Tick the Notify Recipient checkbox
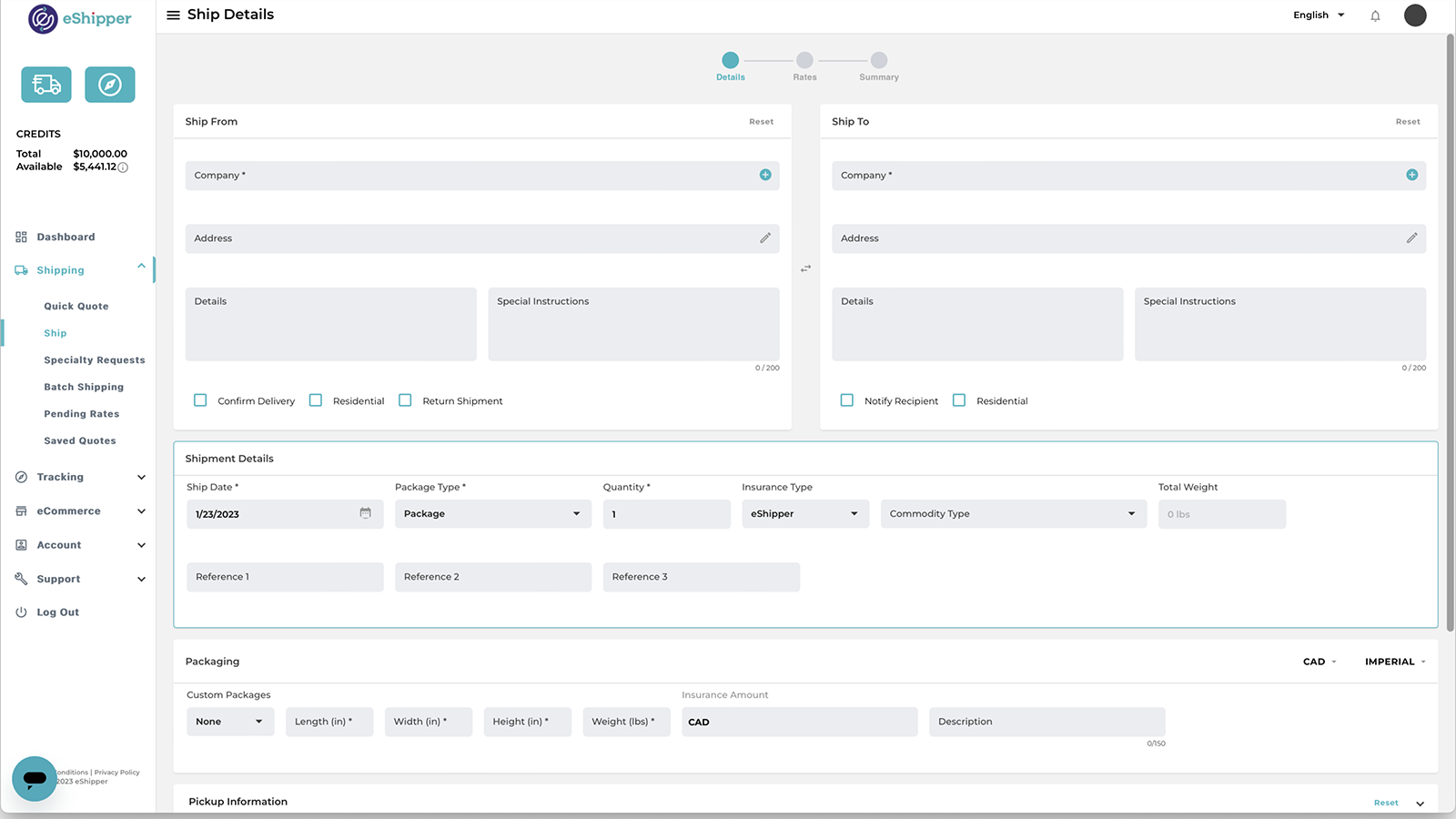Screen dimensions: 1456x819 coord(847,400)
